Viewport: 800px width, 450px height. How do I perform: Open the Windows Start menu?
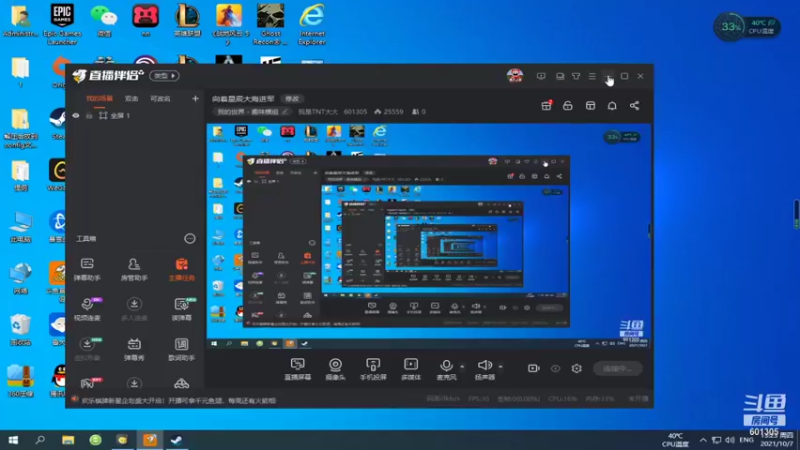coord(13,440)
